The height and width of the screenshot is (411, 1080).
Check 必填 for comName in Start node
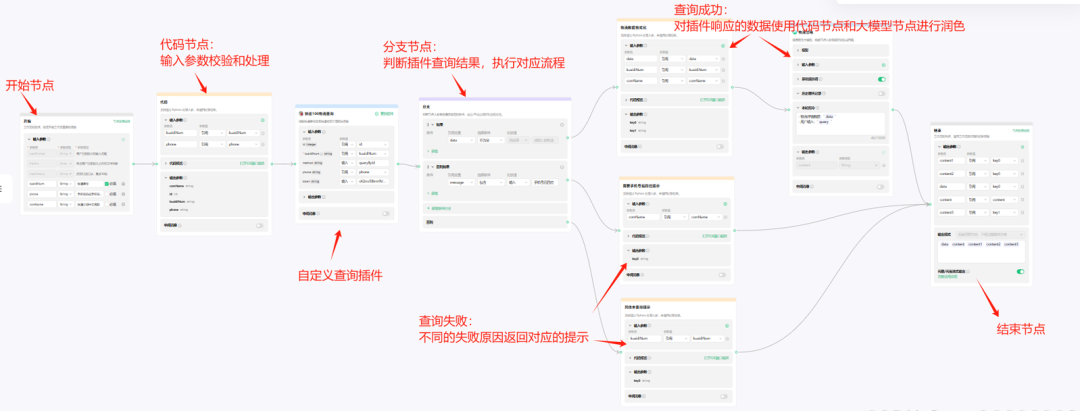click(107, 204)
